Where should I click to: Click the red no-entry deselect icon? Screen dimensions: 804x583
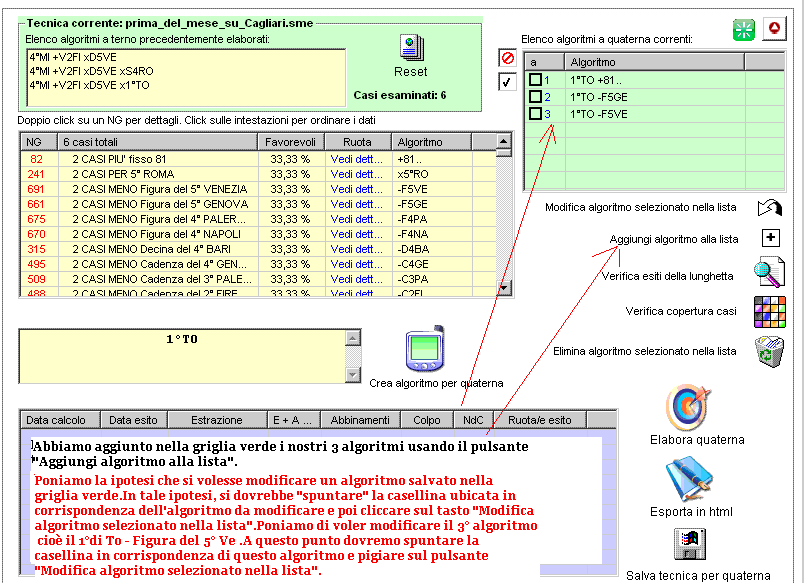click(x=507, y=57)
